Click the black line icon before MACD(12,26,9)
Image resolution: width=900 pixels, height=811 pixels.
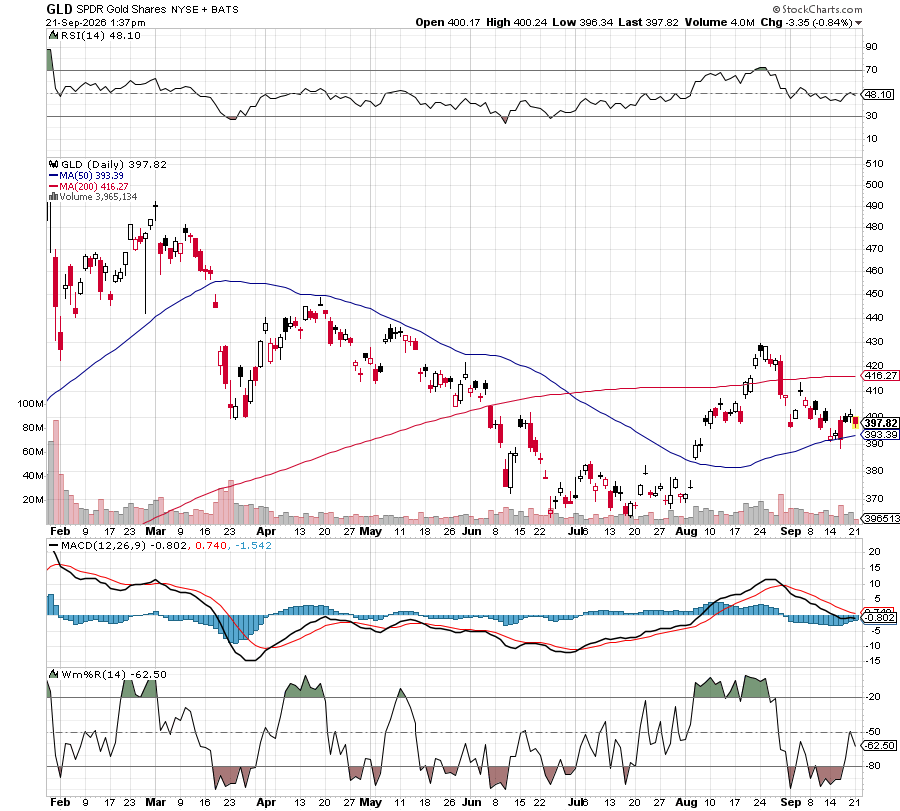pos(53,545)
